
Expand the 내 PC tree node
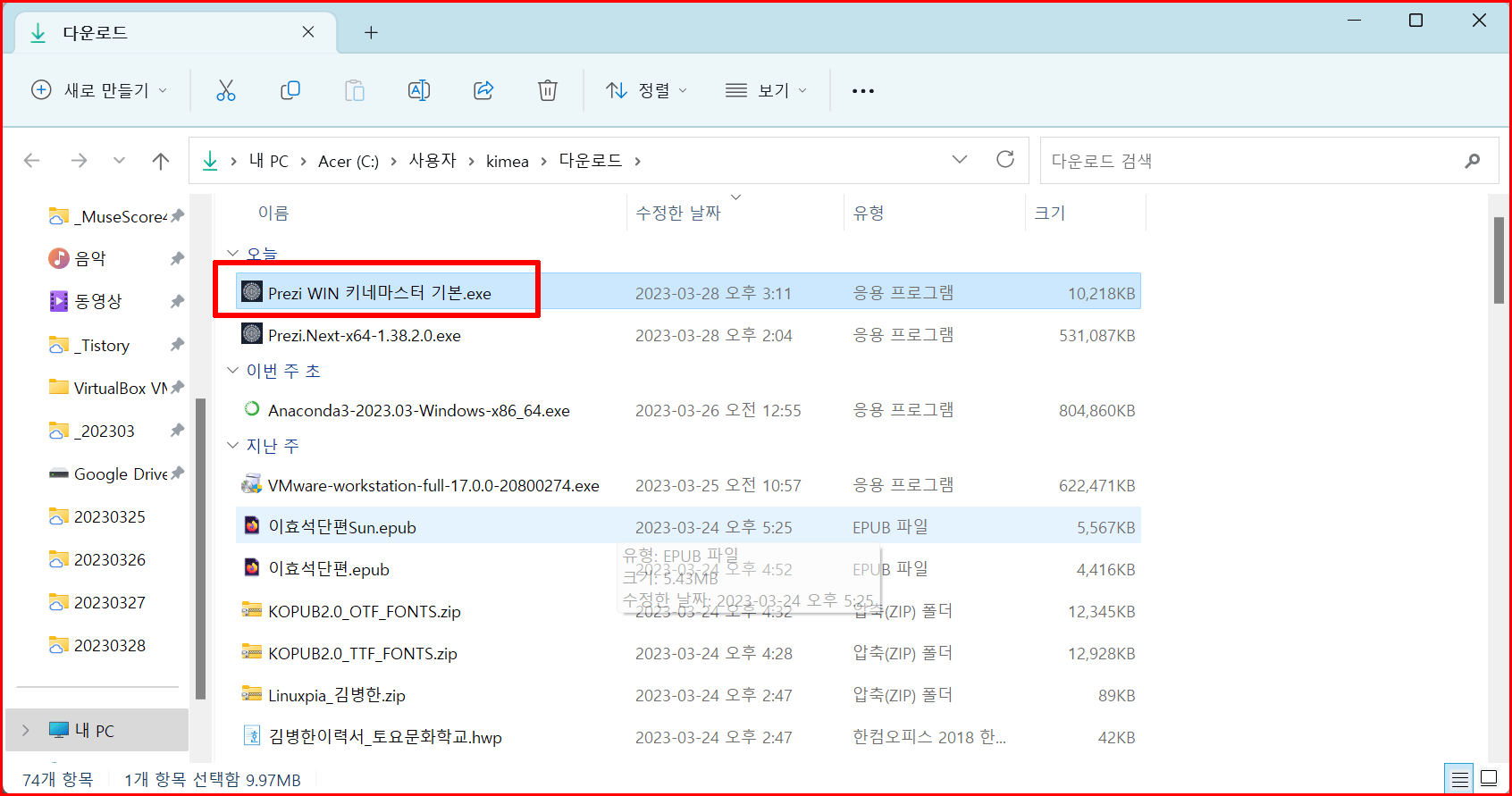(25, 730)
